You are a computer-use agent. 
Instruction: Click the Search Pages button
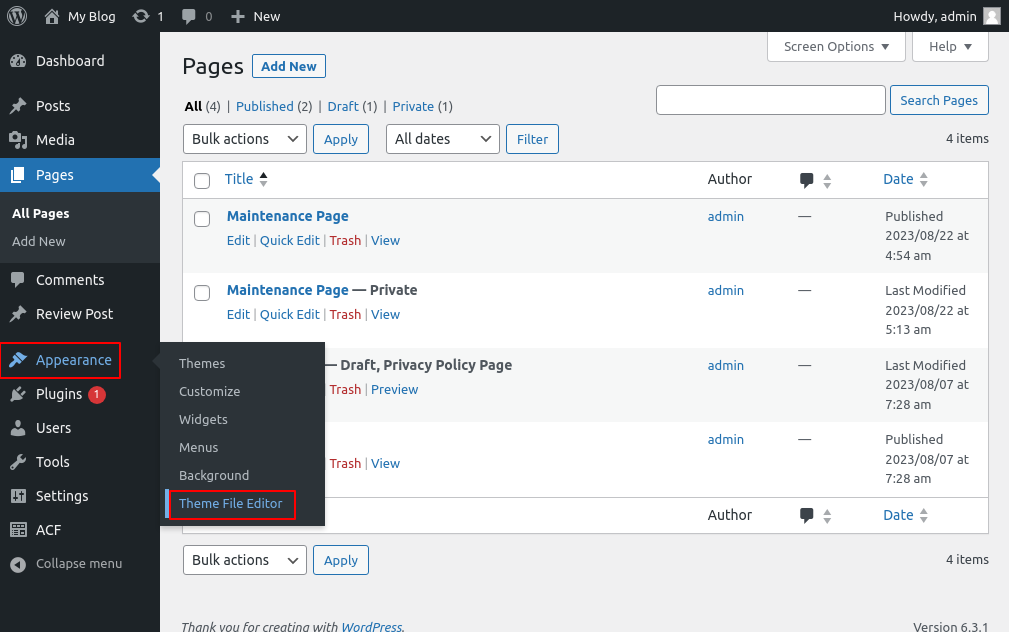click(939, 100)
